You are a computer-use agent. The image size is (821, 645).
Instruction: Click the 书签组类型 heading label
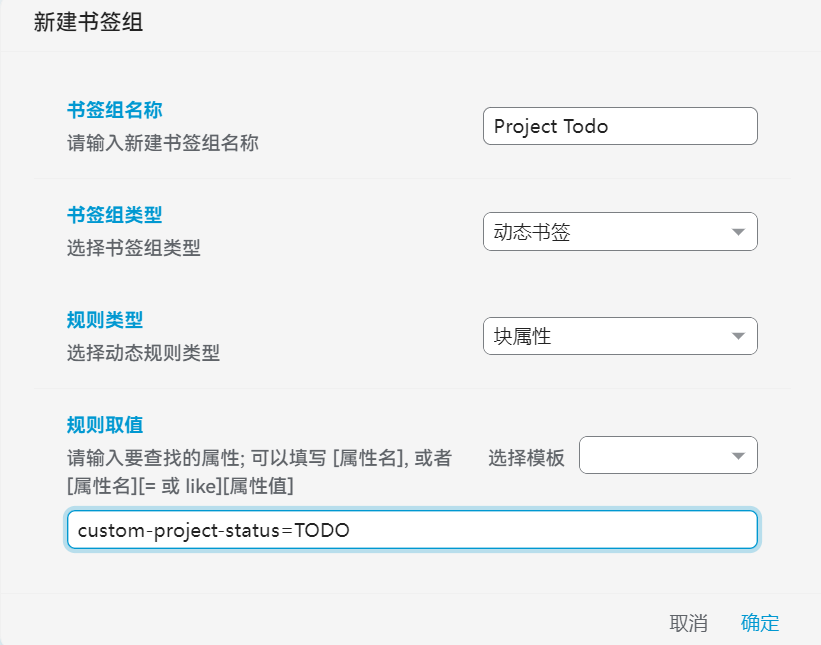click(114, 215)
